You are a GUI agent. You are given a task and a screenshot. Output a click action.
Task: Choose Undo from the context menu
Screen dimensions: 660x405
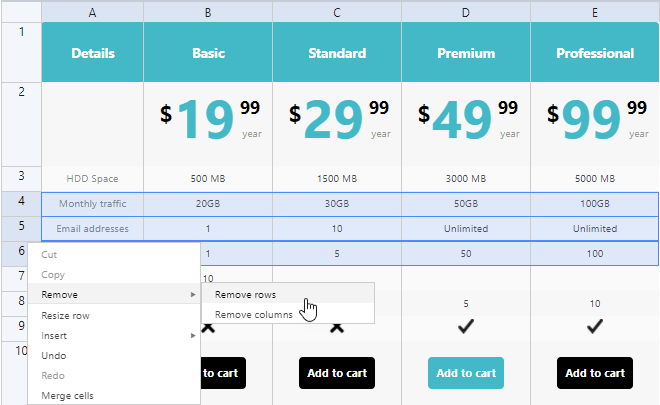tap(54, 356)
